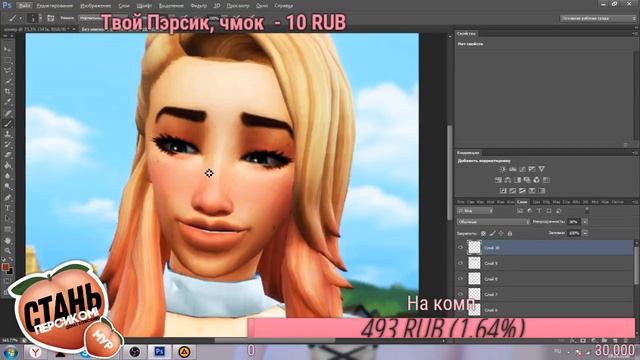Open the layer blend mode dropdown

pos(493,222)
